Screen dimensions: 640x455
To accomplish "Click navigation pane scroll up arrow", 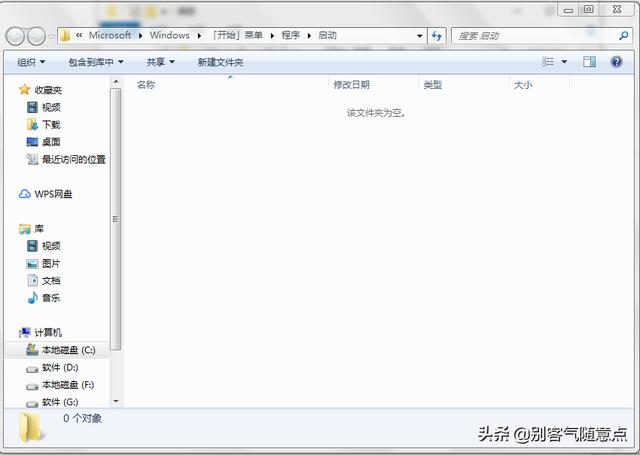I will coord(116,82).
